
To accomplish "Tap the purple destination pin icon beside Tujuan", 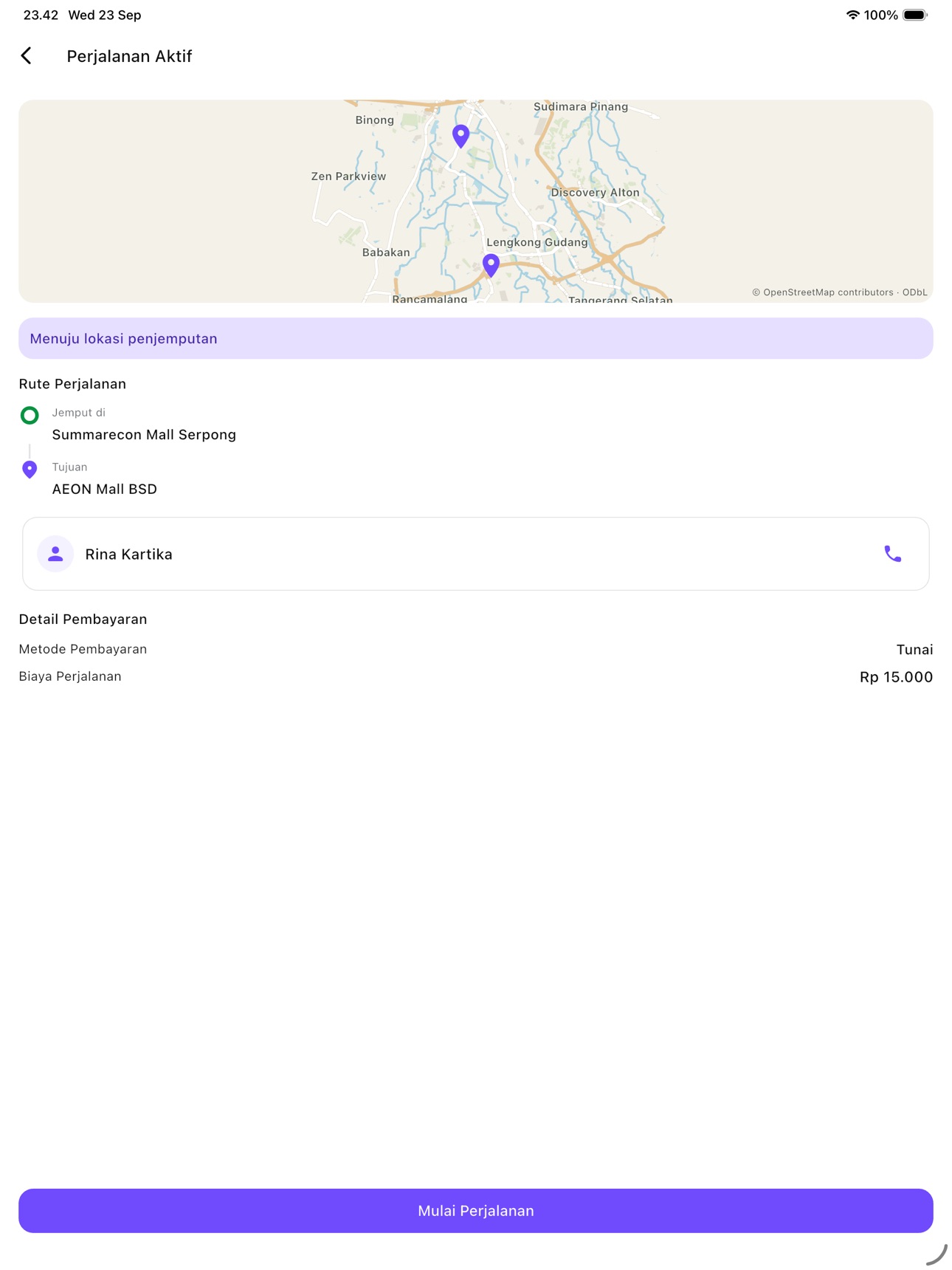I will (x=30, y=470).
